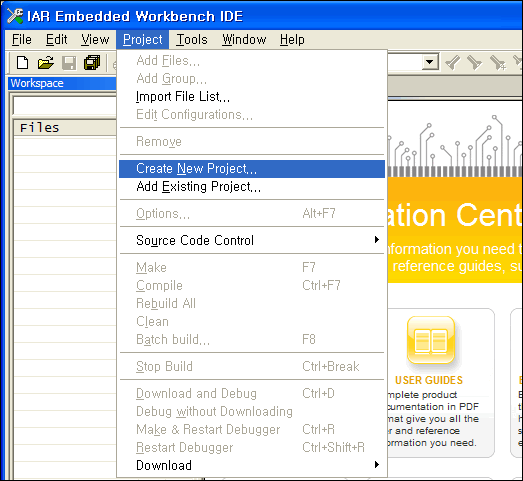Click Debug without Downloading entry

coord(252,412)
